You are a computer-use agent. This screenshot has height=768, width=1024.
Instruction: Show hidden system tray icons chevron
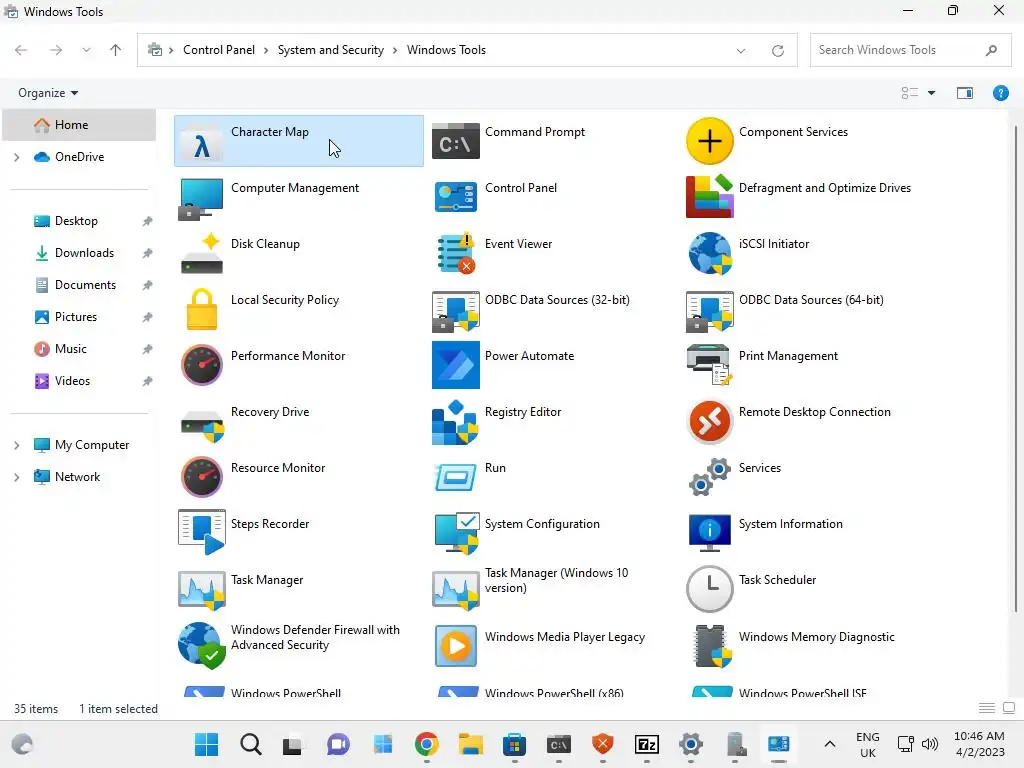coord(829,744)
